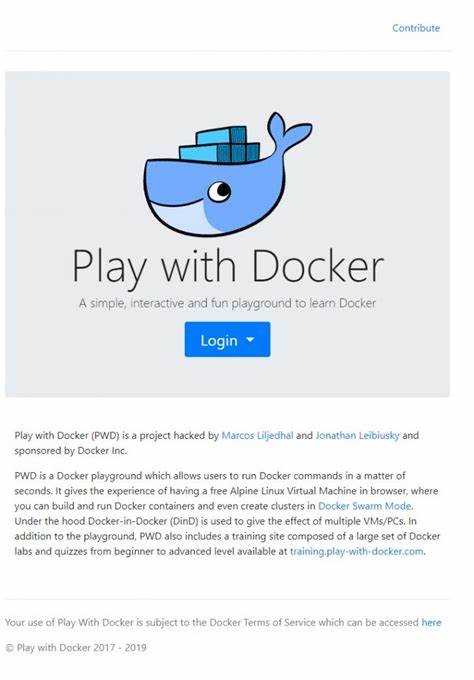Click the 'sponsored by Docker Inc.' text
The width and height of the screenshot is (474, 680).
71,451
